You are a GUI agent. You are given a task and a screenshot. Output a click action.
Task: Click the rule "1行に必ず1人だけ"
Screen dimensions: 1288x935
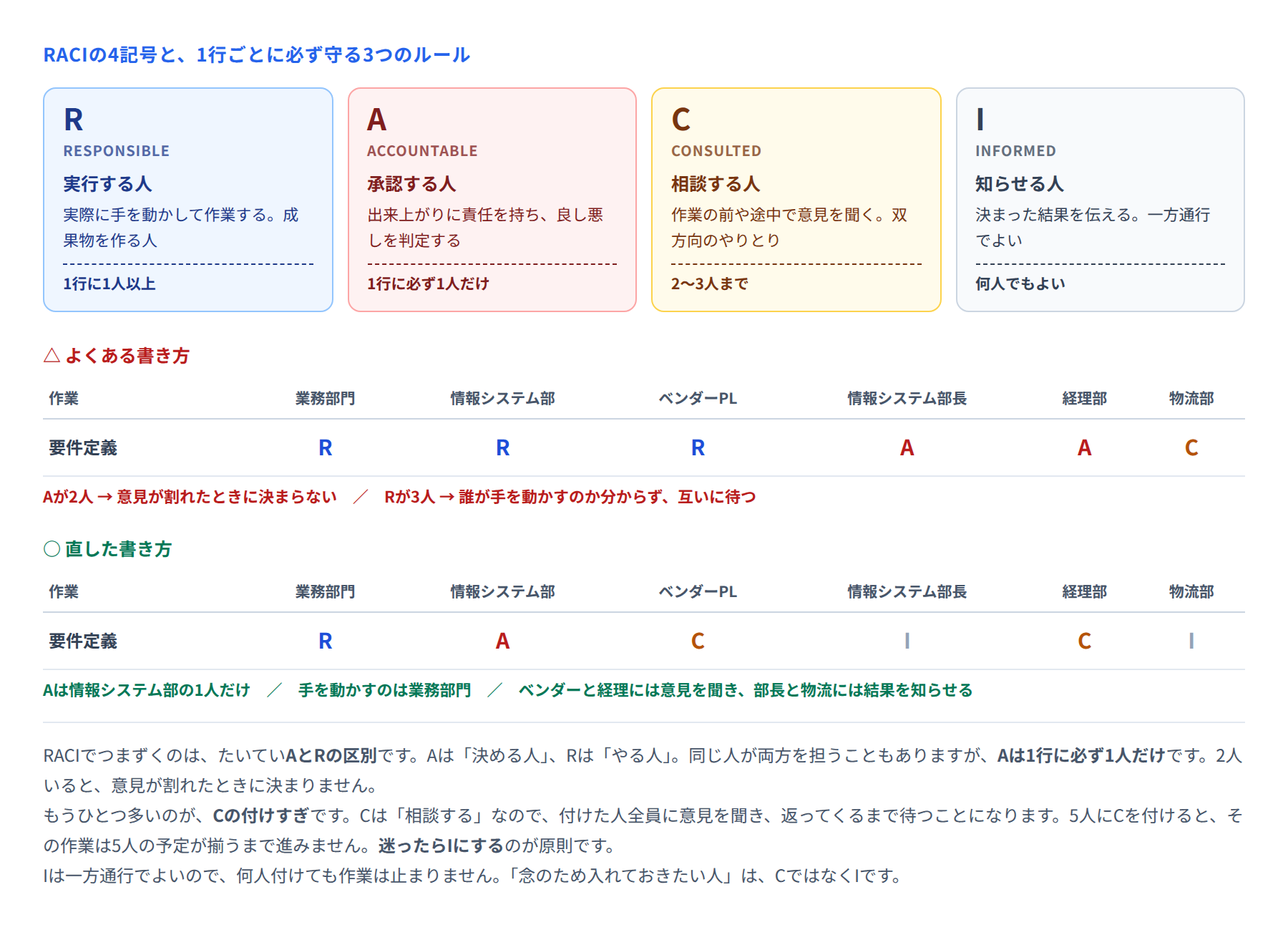428,284
